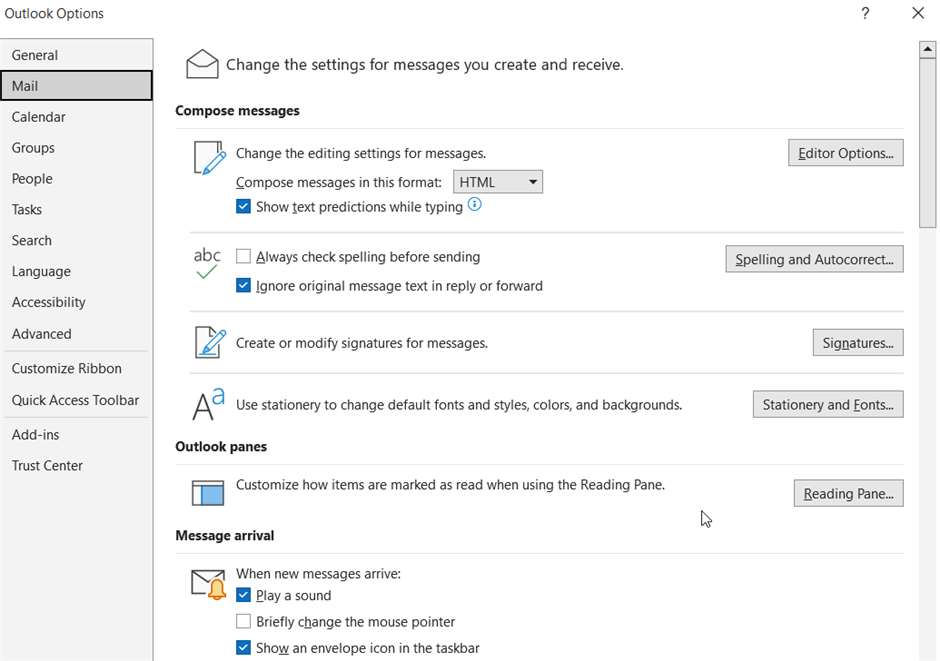This screenshot has height=661, width=940.
Task: Click the Aa stationery icon
Action: pos(205,402)
